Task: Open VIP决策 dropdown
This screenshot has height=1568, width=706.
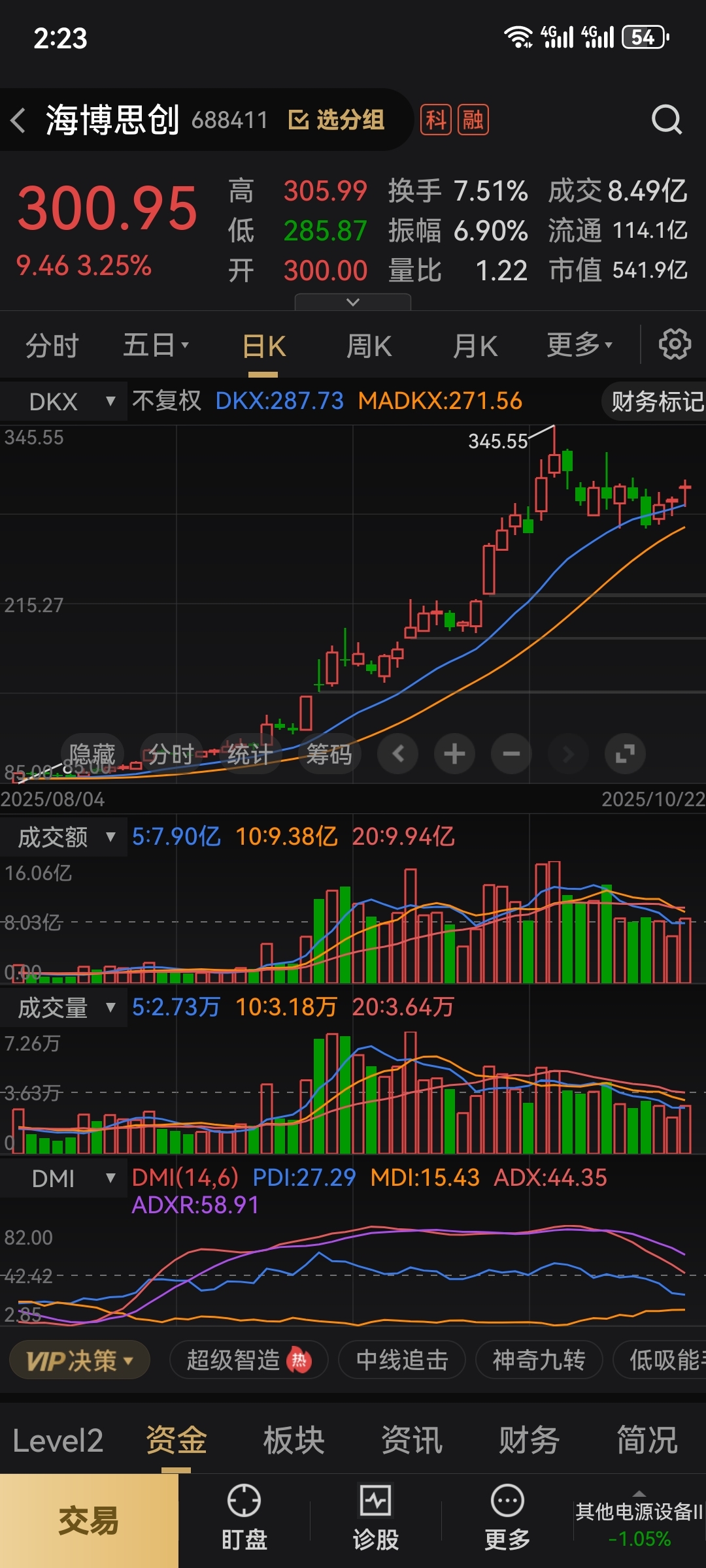Action: 80,1360
